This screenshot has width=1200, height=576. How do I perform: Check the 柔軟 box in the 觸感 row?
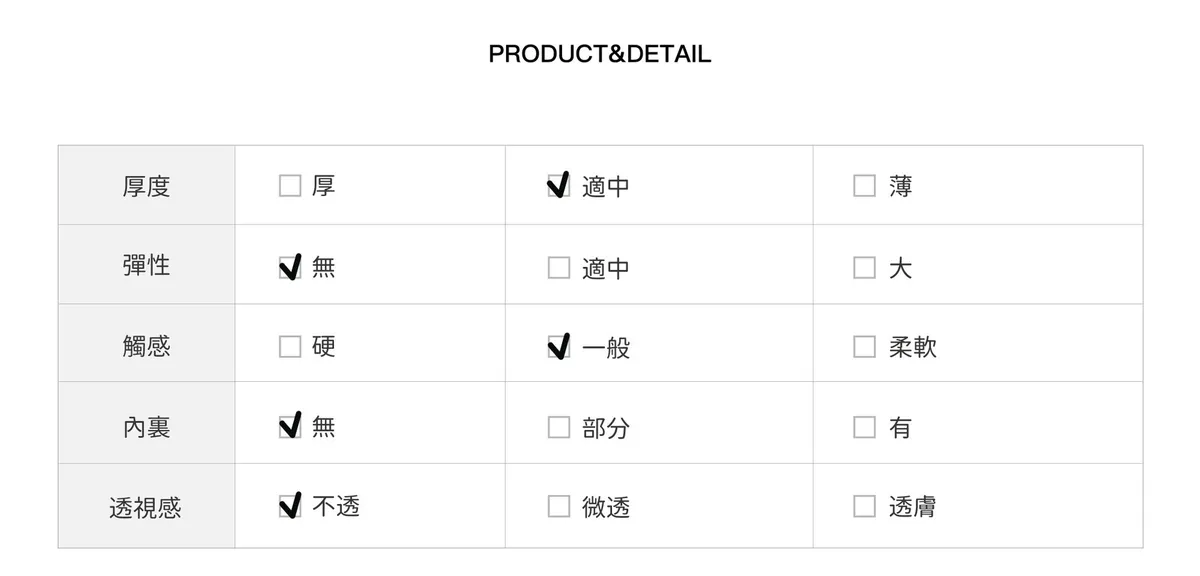coord(864,346)
